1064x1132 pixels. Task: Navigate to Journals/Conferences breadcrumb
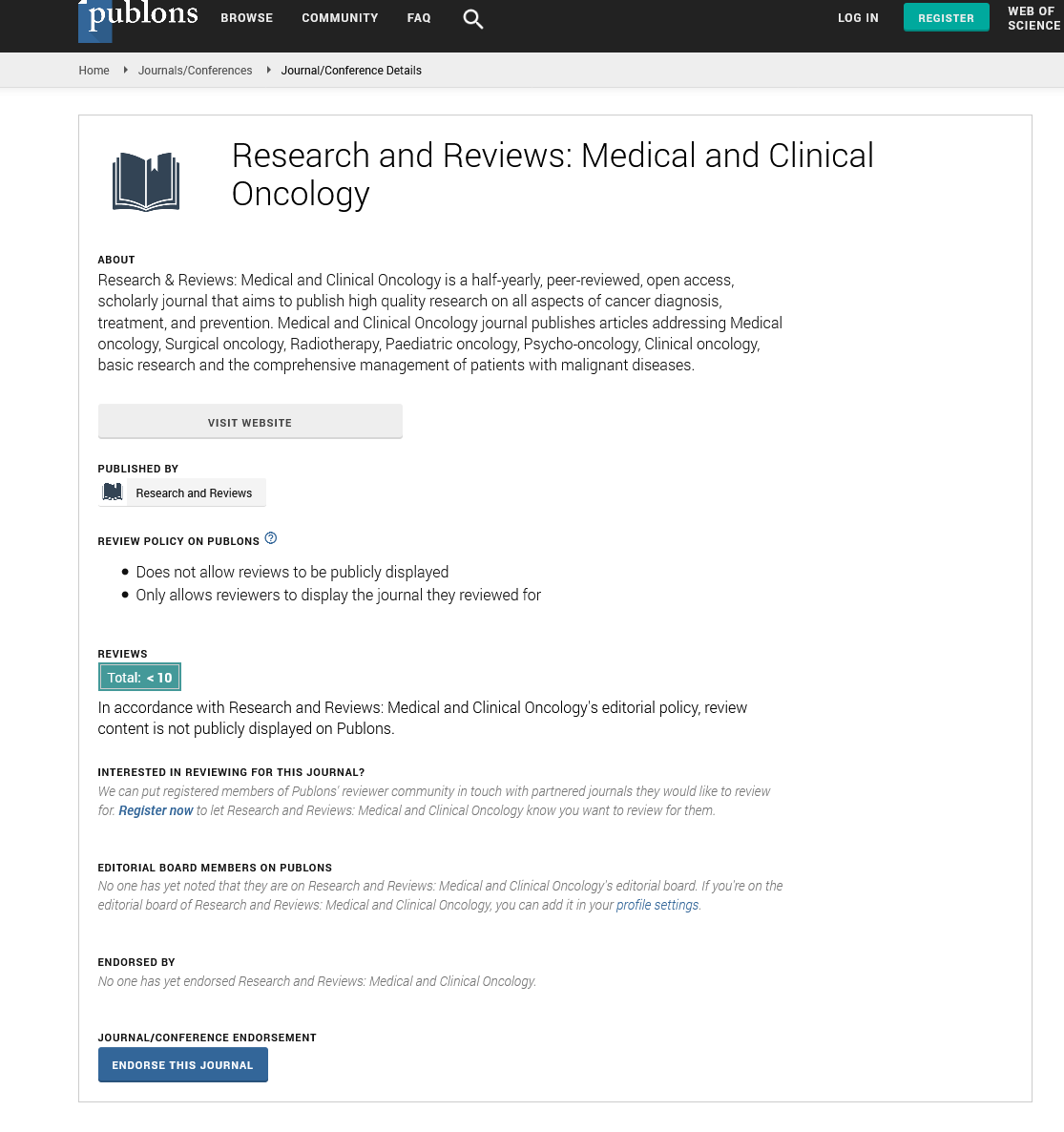[195, 71]
